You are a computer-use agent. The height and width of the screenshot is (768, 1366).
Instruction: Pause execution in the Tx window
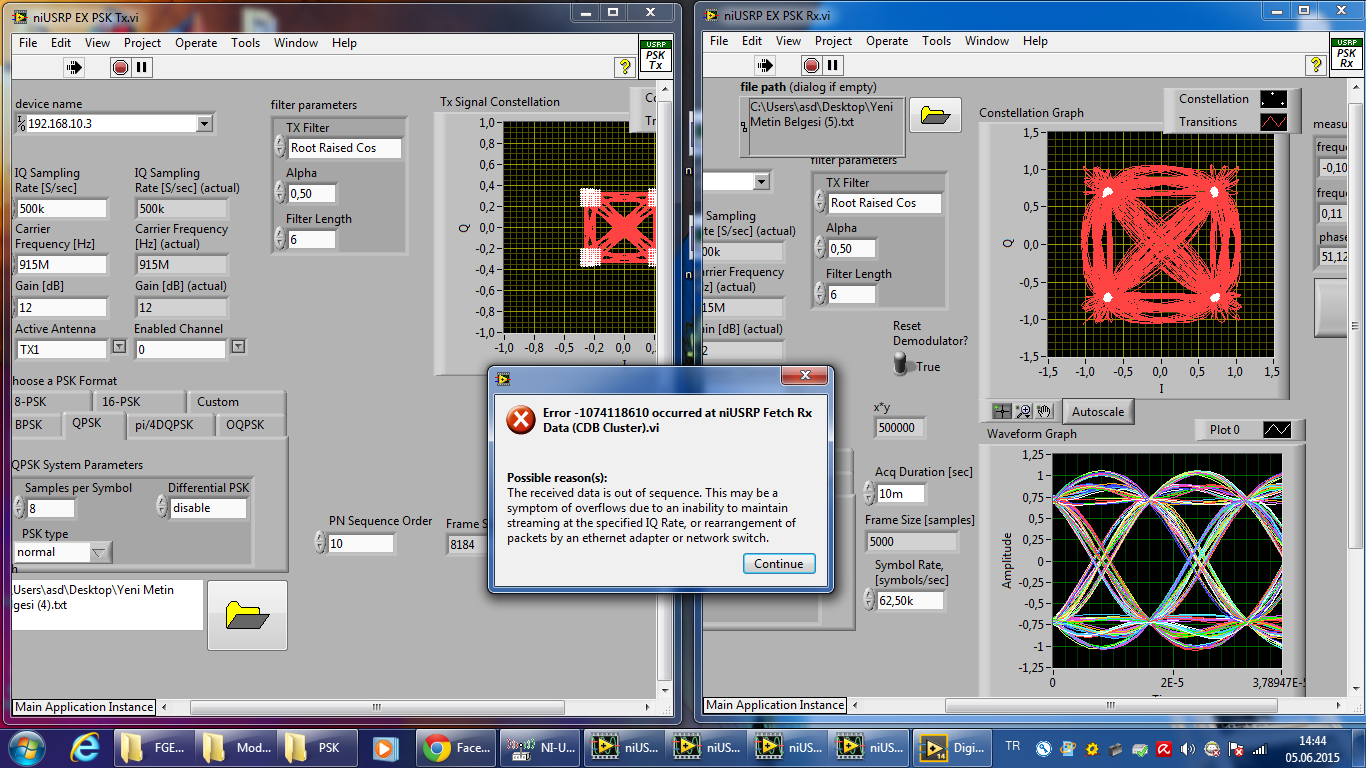tap(142, 68)
